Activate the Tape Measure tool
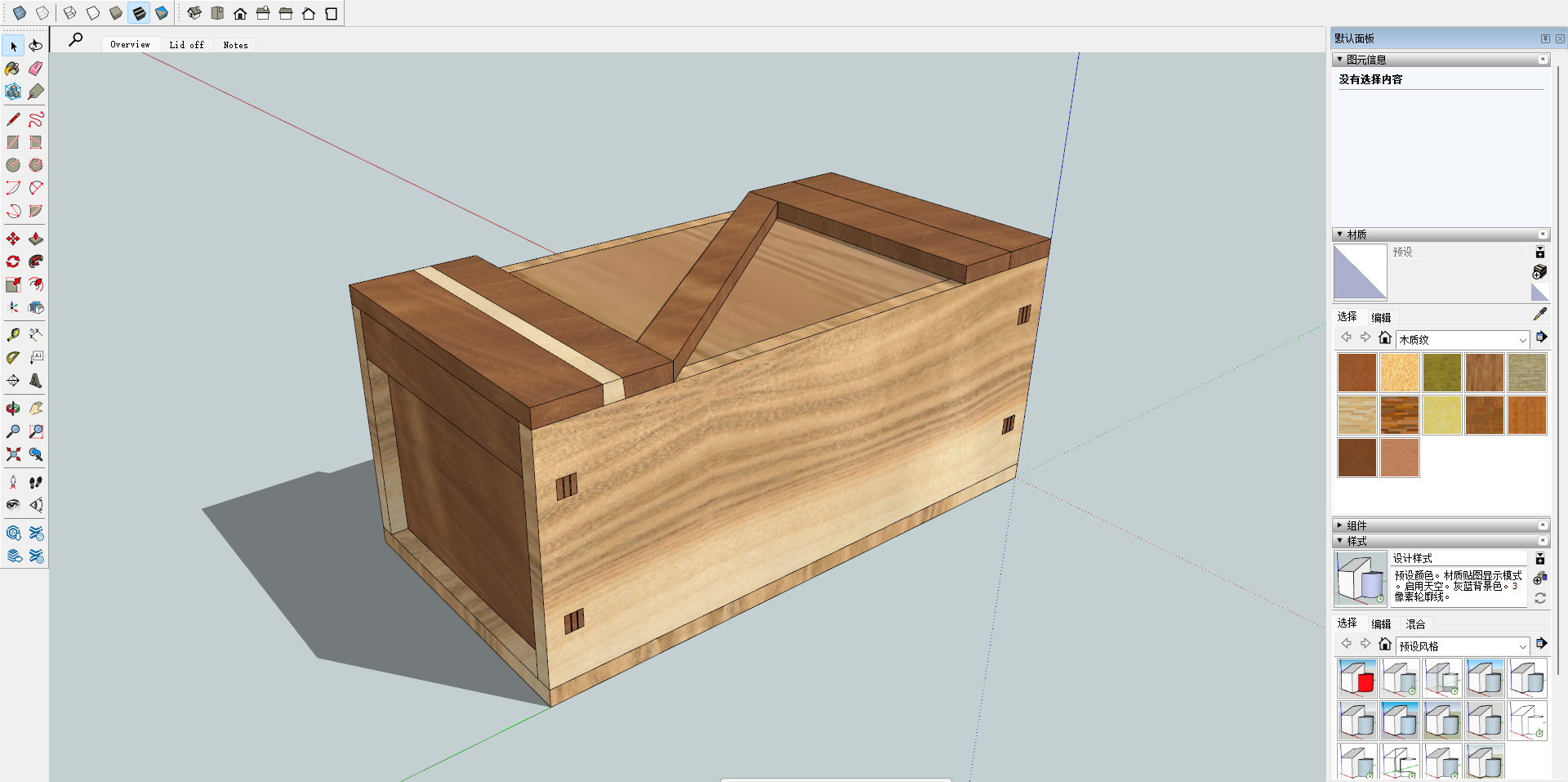This screenshot has width=1568, height=782. [x=13, y=334]
